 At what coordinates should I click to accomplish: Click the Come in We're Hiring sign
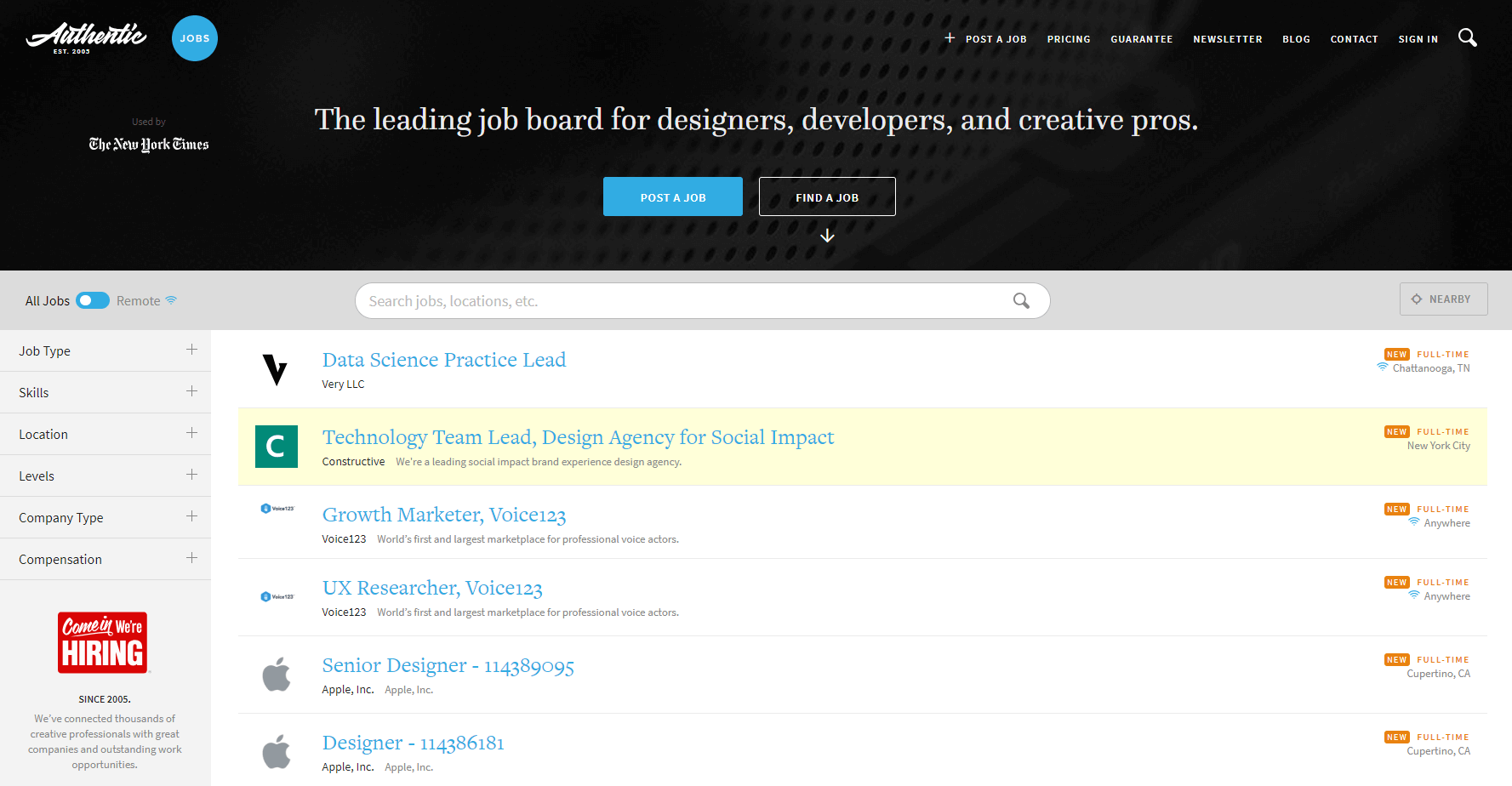pos(104,643)
